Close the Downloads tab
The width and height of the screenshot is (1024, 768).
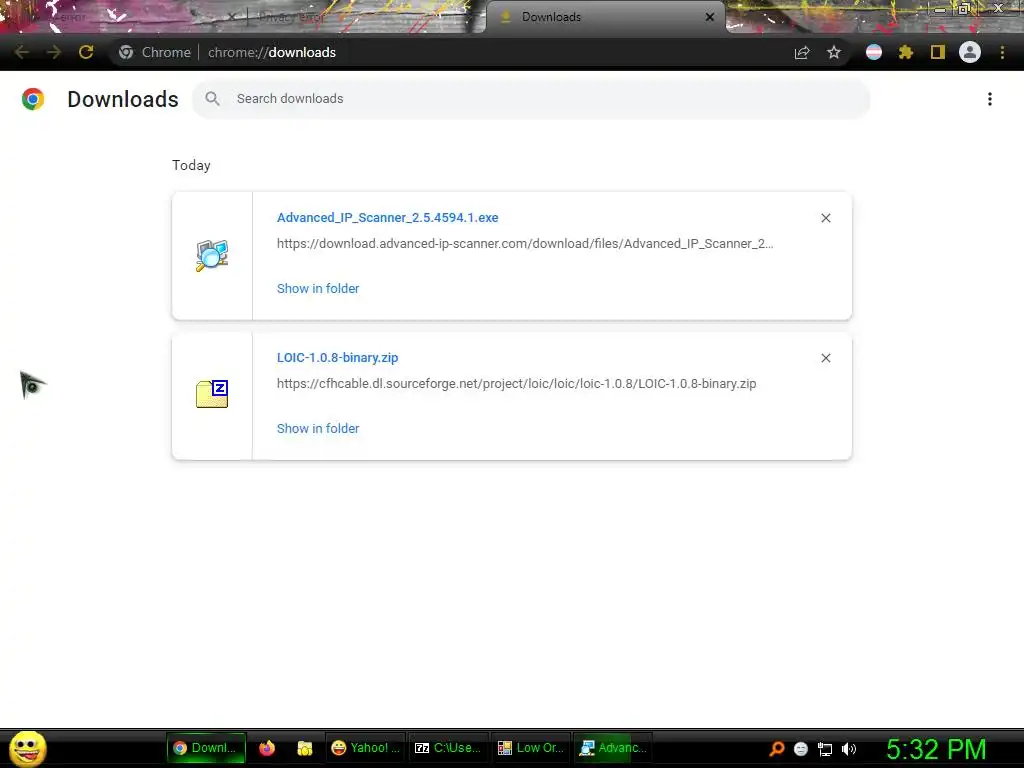(x=710, y=17)
